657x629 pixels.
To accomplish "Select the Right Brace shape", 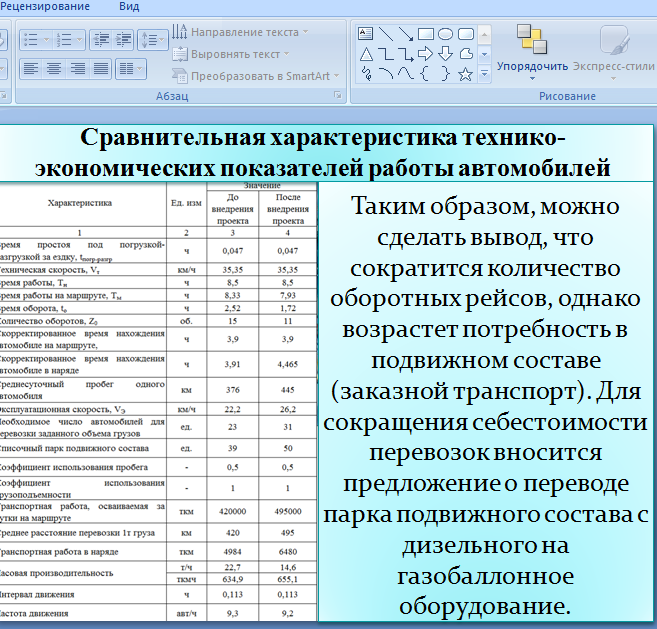I will click(445, 74).
